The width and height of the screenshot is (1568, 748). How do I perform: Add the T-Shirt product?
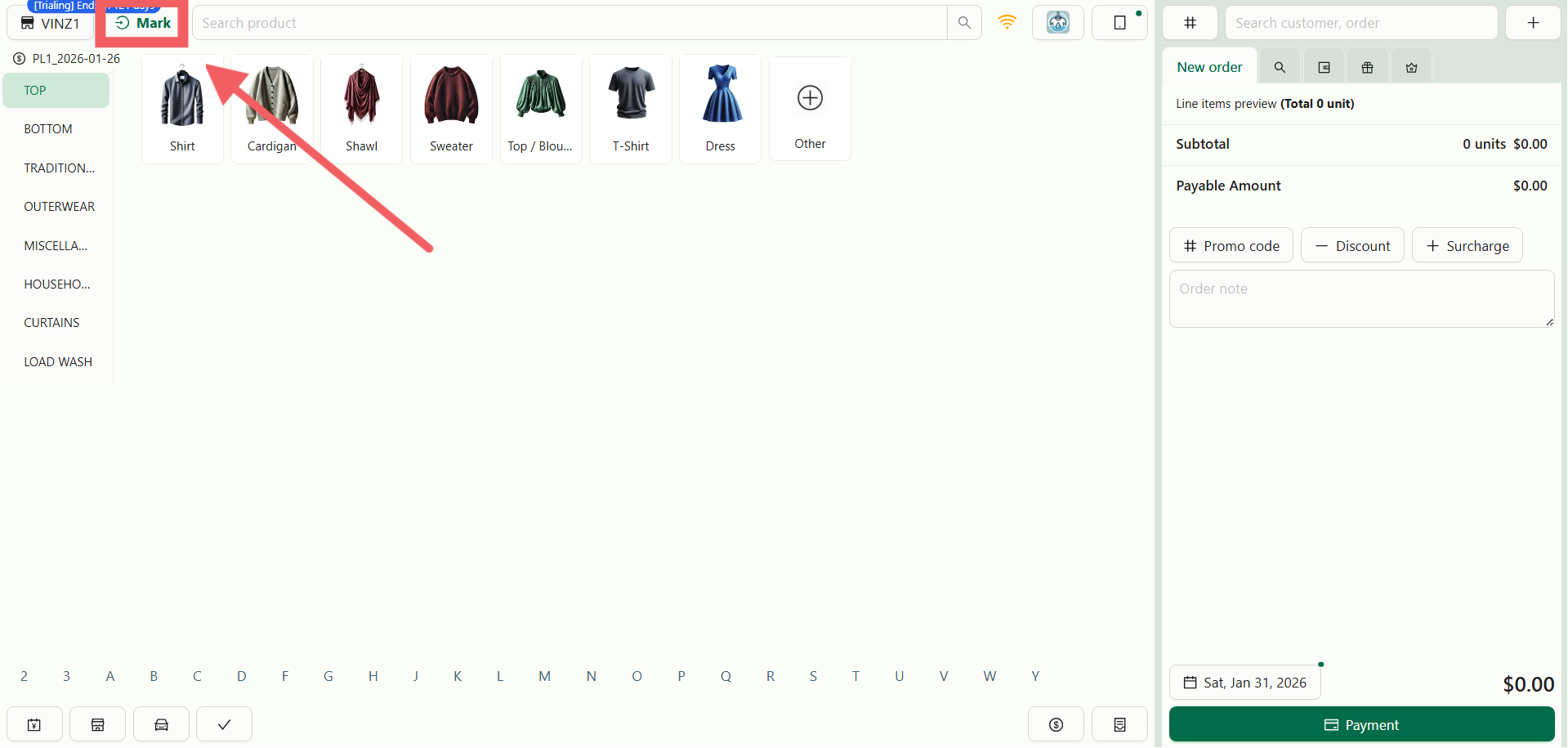(x=631, y=110)
